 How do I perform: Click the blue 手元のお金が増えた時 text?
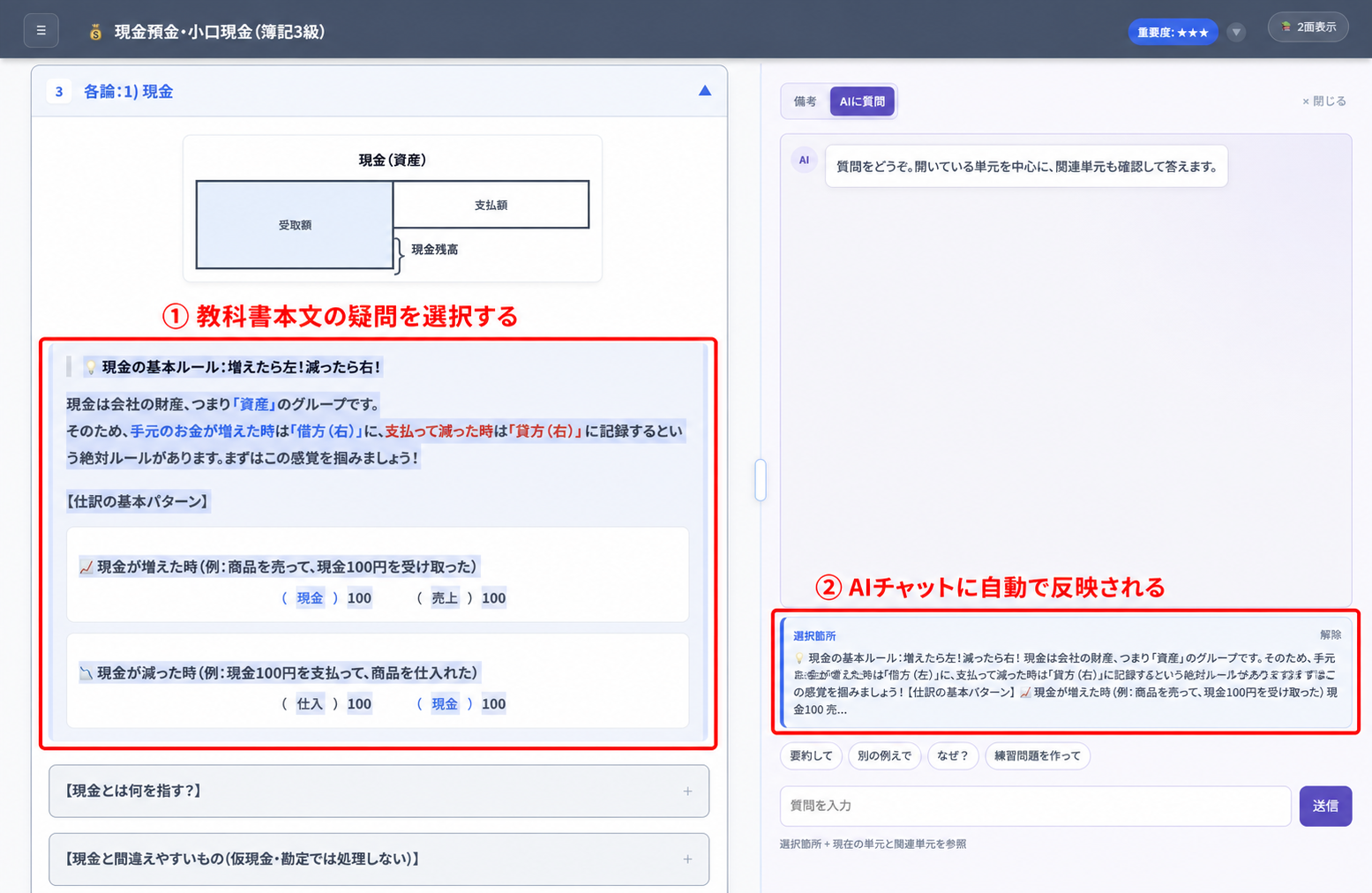pos(203,431)
